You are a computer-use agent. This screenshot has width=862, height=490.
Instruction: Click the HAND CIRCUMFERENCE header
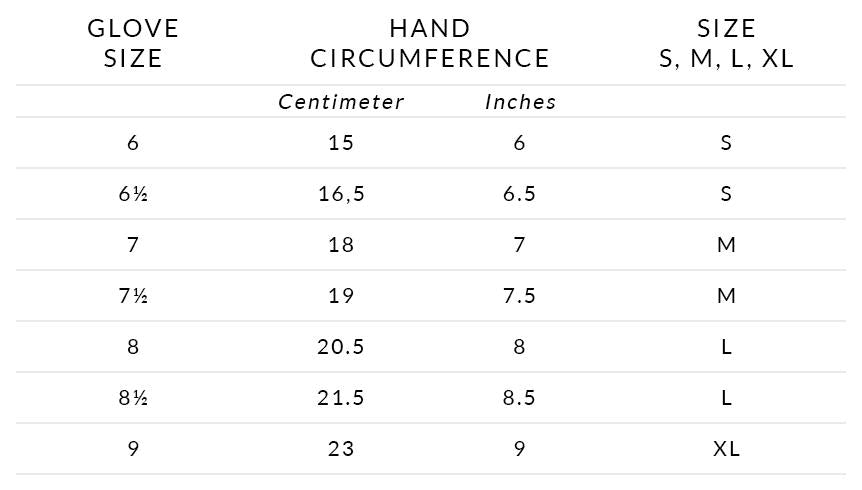click(x=430, y=43)
